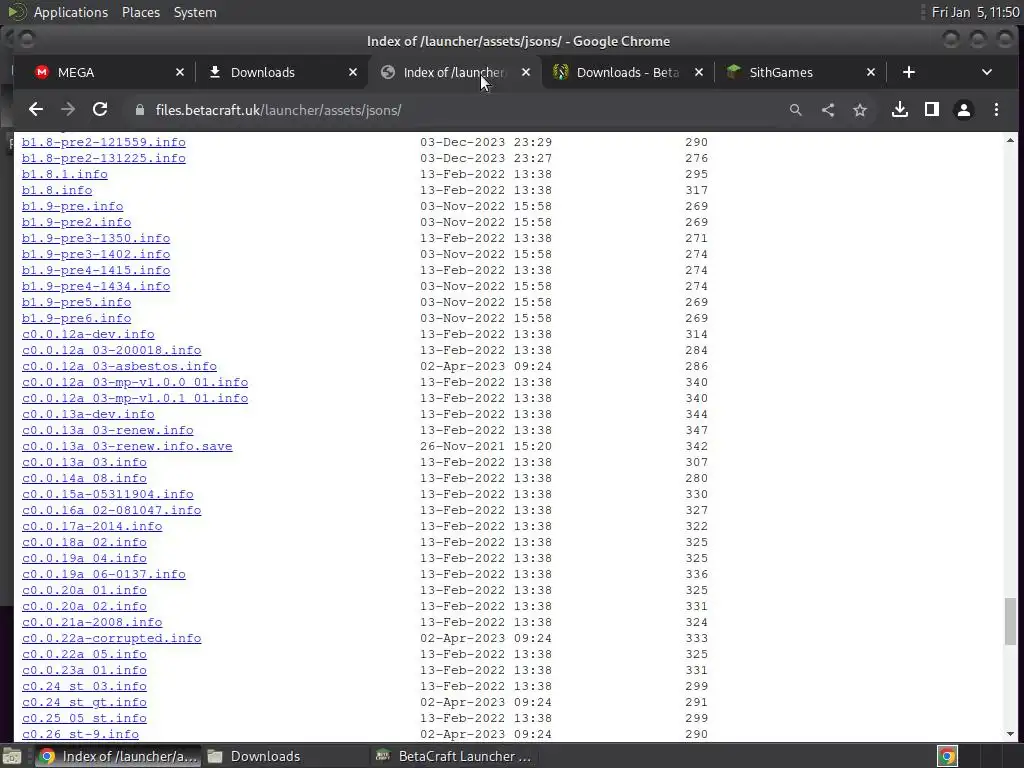The image size is (1024, 768).
Task: Click scrollbar down arrow
Action: [x=1010, y=734]
